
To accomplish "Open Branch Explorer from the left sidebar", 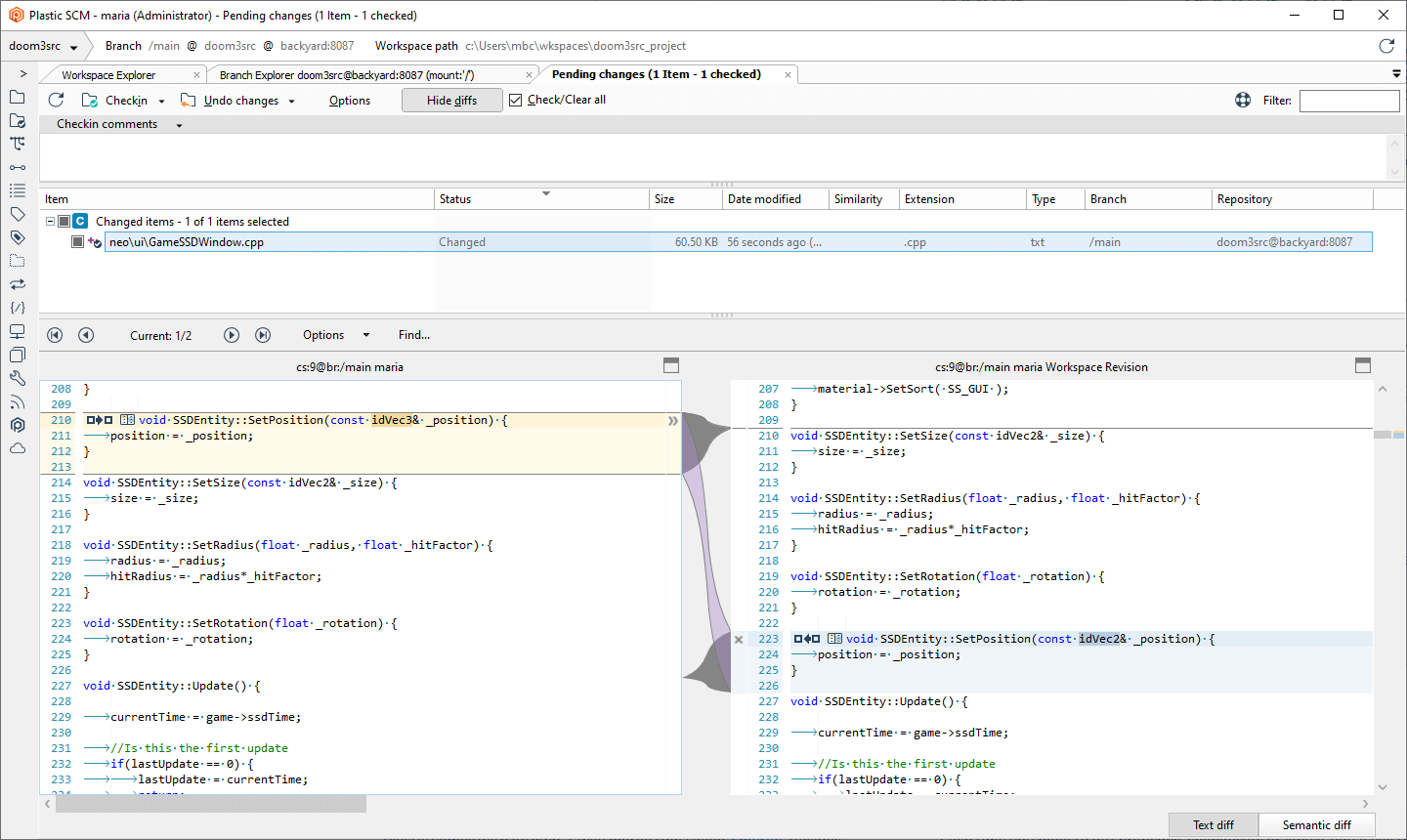I will tap(17, 144).
